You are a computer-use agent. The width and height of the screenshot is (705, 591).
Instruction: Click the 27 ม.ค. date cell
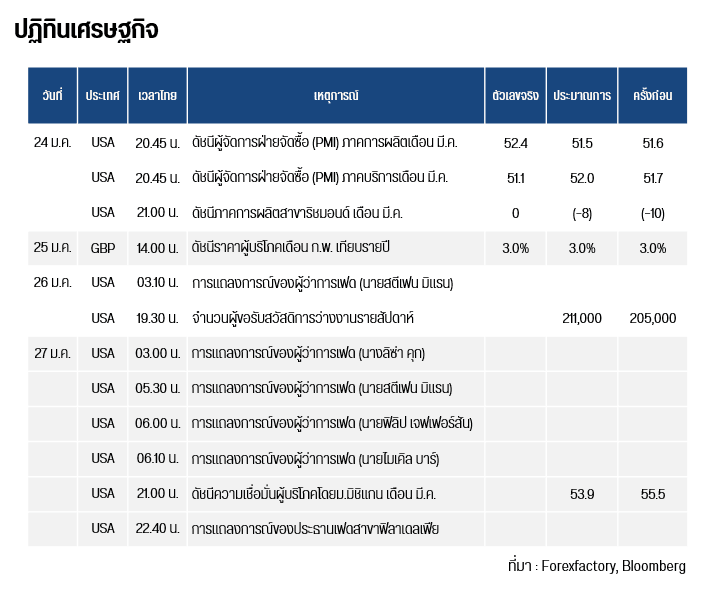(53, 353)
